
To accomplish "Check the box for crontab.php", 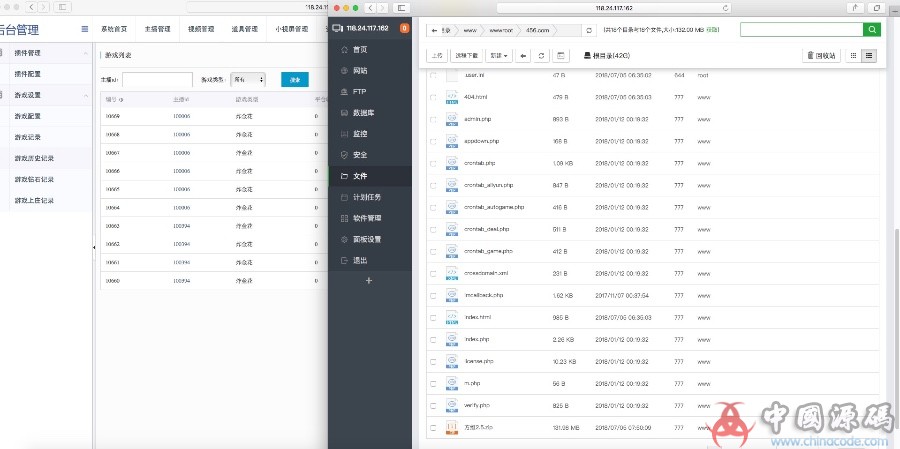I will tap(433, 164).
